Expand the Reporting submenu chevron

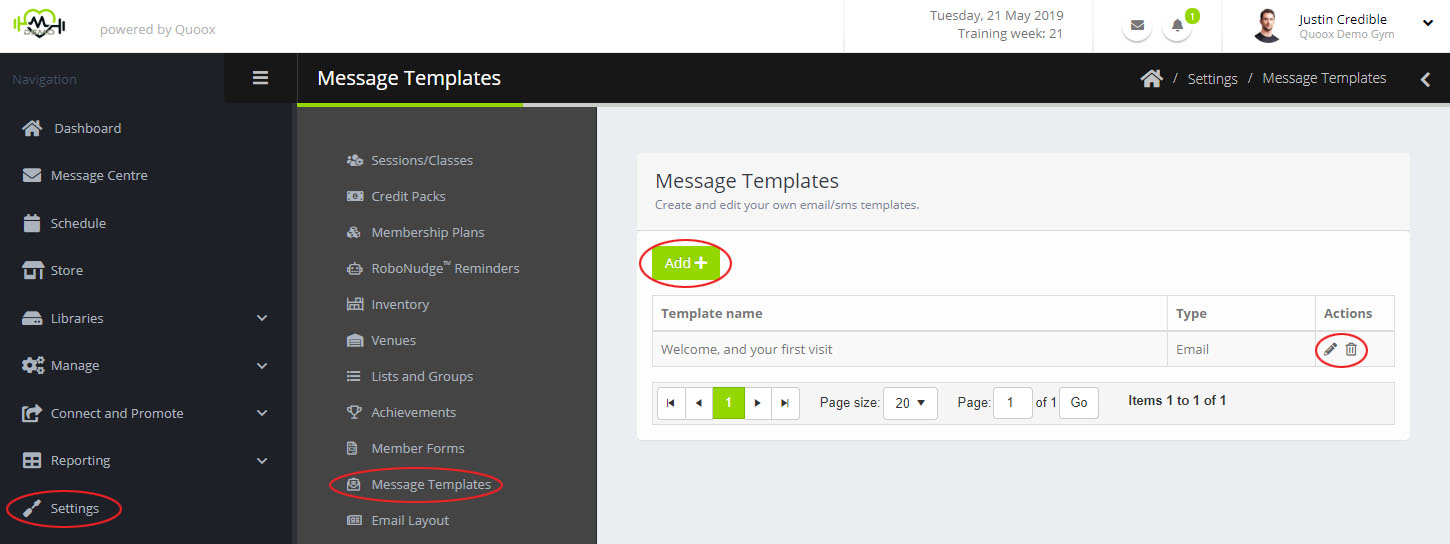[262, 461]
